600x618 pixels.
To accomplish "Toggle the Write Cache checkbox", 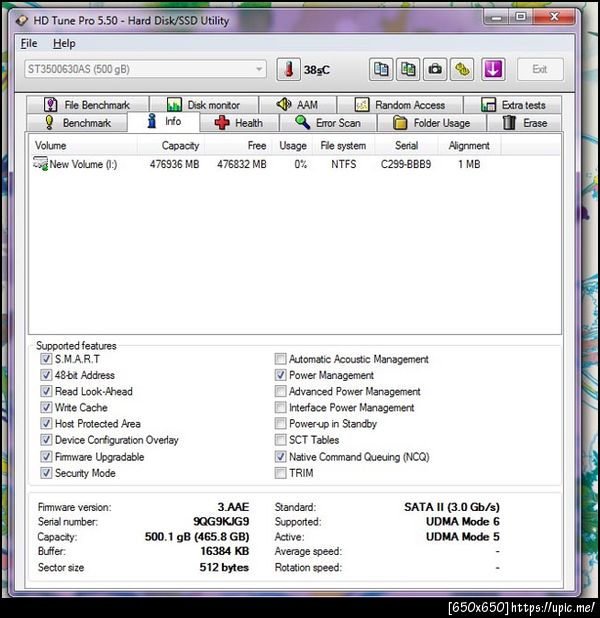I will (x=46, y=407).
